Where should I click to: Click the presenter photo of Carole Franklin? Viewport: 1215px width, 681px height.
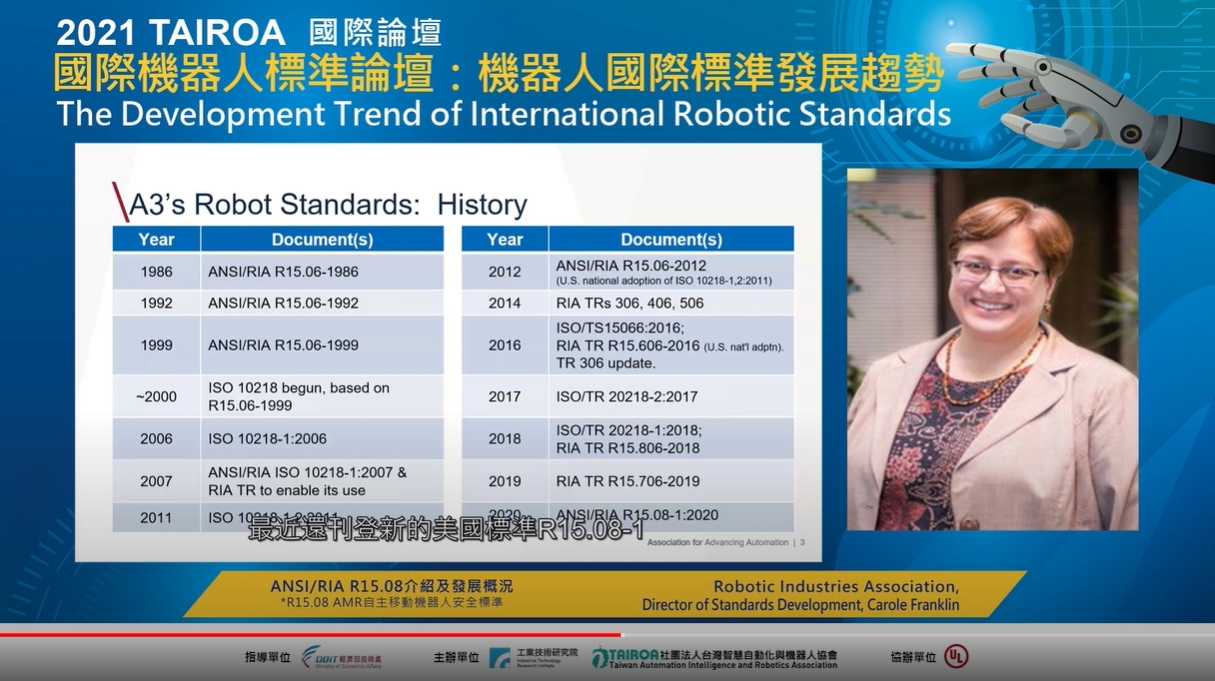[x=992, y=349]
